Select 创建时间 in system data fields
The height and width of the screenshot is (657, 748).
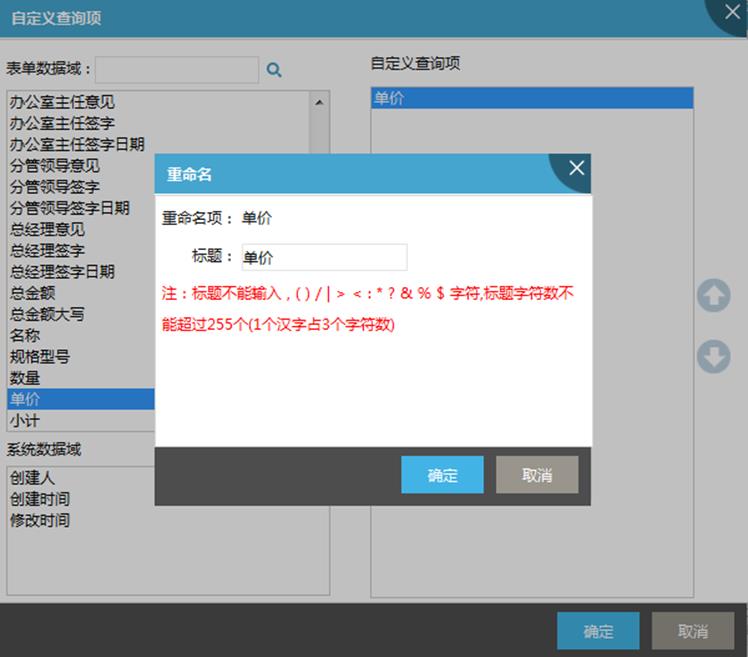(40, 499)
